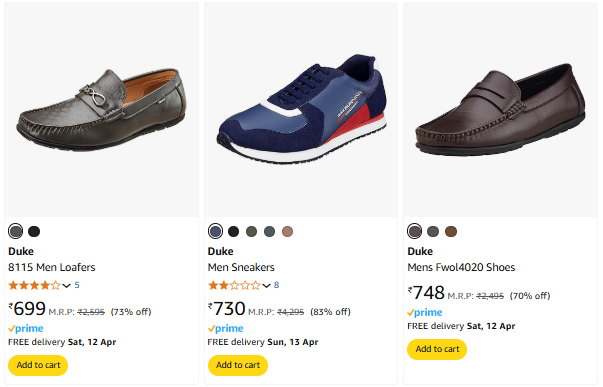Open the blue sneaker product image

(x=301, y=110)
